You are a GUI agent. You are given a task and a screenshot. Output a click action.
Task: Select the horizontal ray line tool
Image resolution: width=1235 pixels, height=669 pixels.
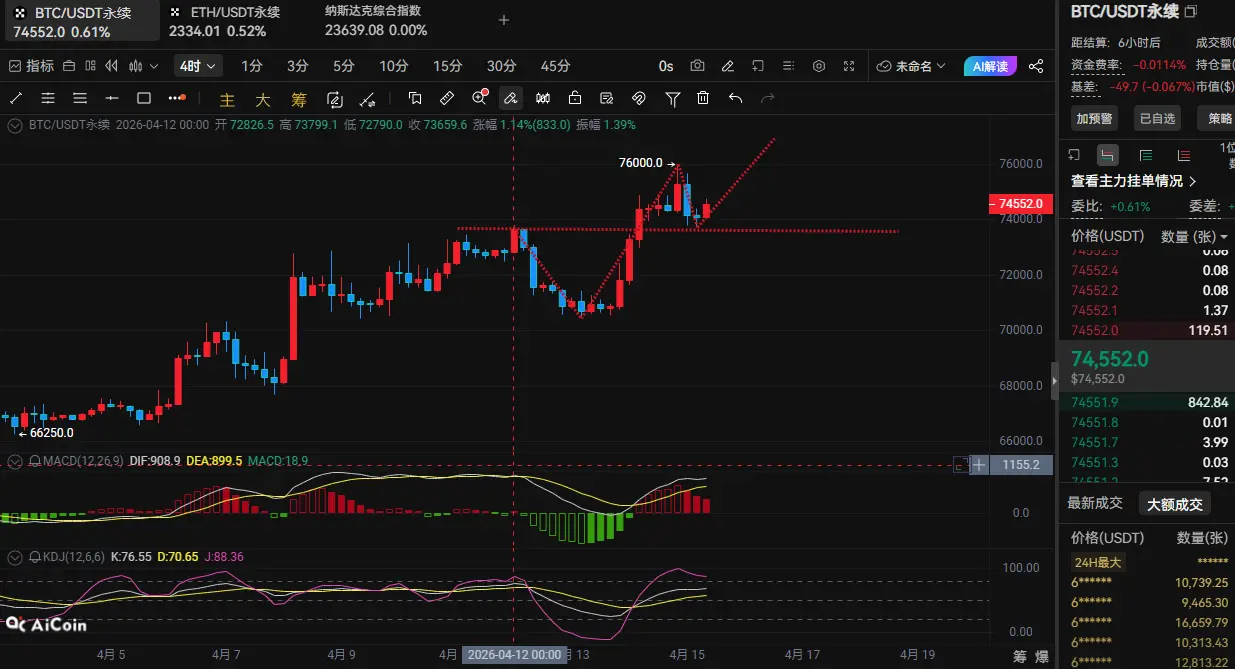(x=112, y=98)
